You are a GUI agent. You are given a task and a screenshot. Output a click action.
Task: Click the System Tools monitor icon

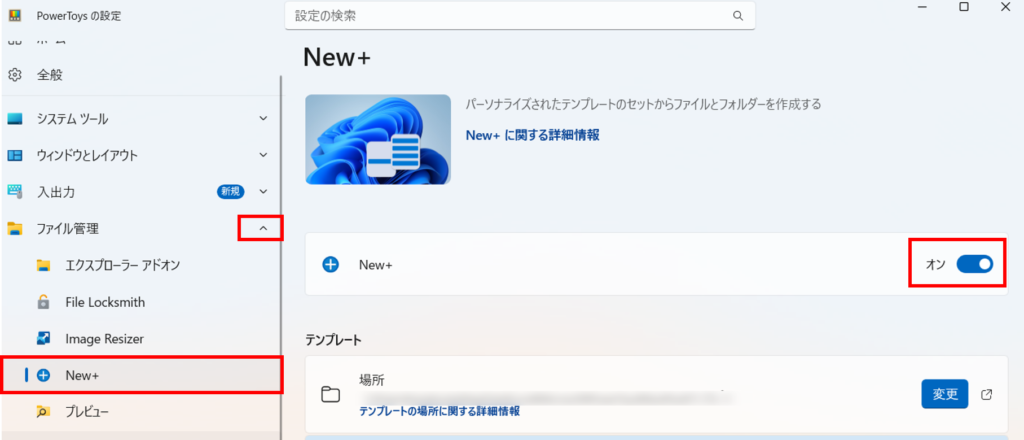click(14, 119)
